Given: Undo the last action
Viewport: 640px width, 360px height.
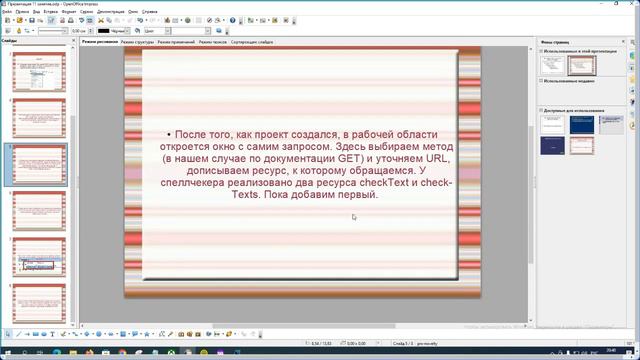Looking at the screenshot, I should pos(140,20).
